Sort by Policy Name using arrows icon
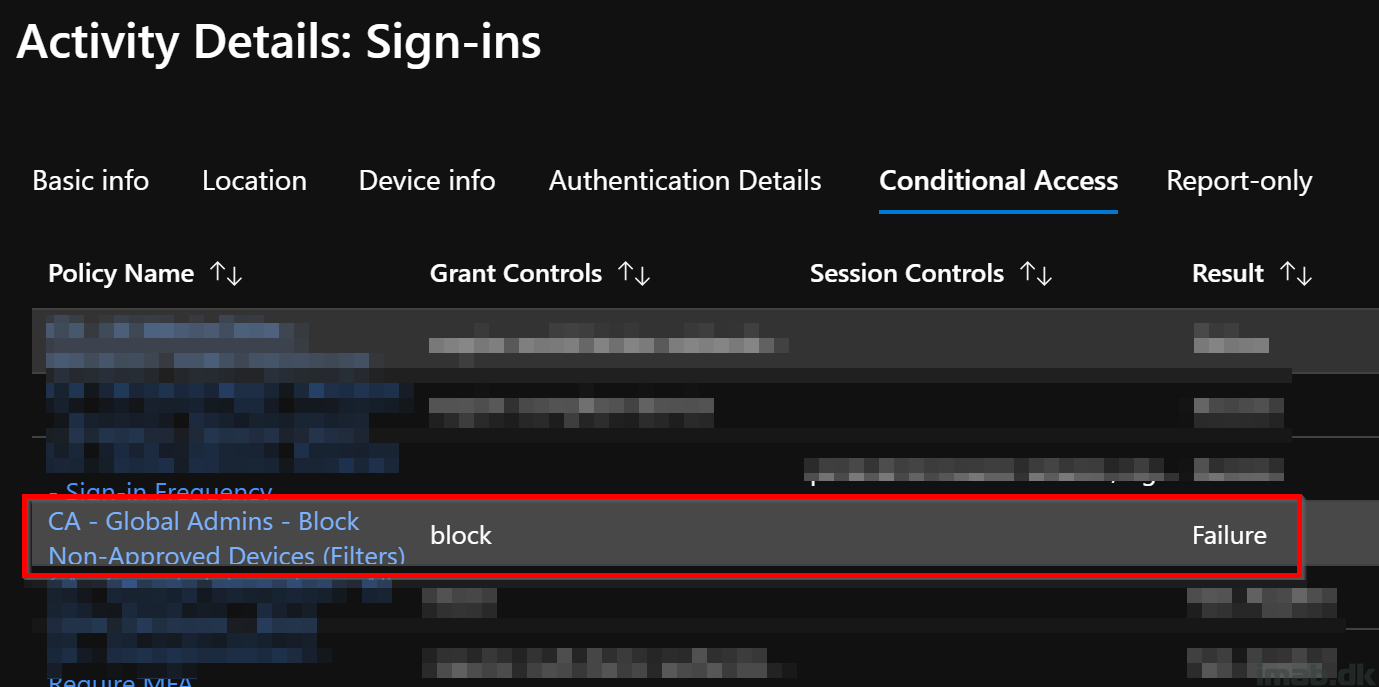Image resolution: width=1379 pixels, height=687 pixels. pos(227,274)
